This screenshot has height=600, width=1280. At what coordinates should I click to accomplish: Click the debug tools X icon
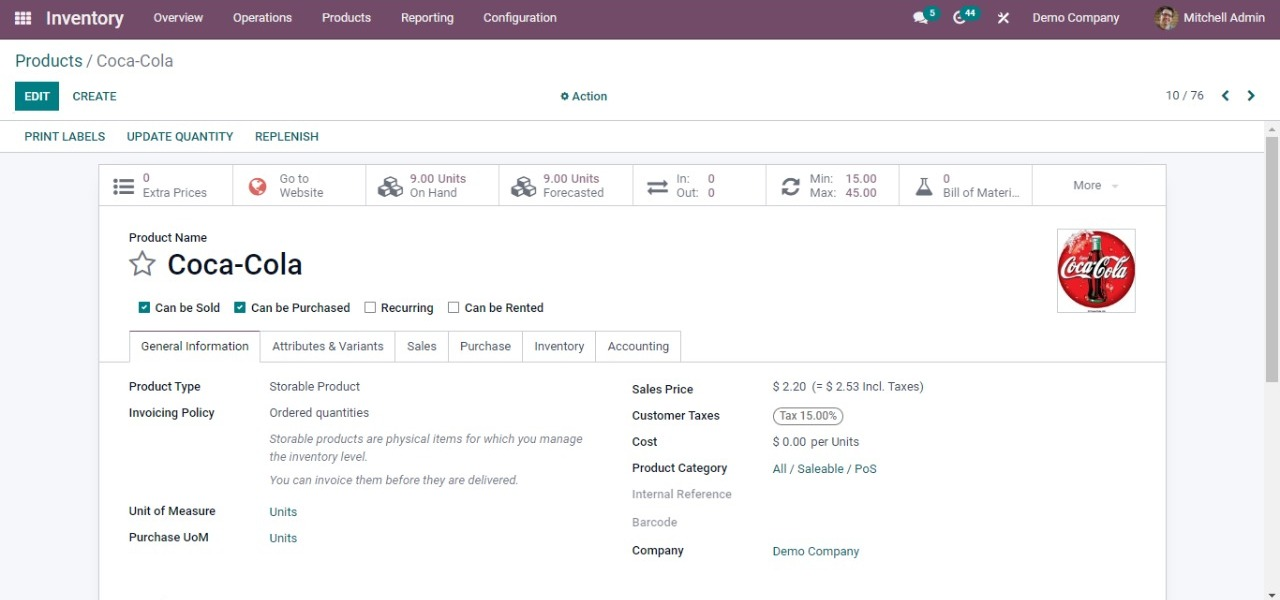(x=1004, y=18)
